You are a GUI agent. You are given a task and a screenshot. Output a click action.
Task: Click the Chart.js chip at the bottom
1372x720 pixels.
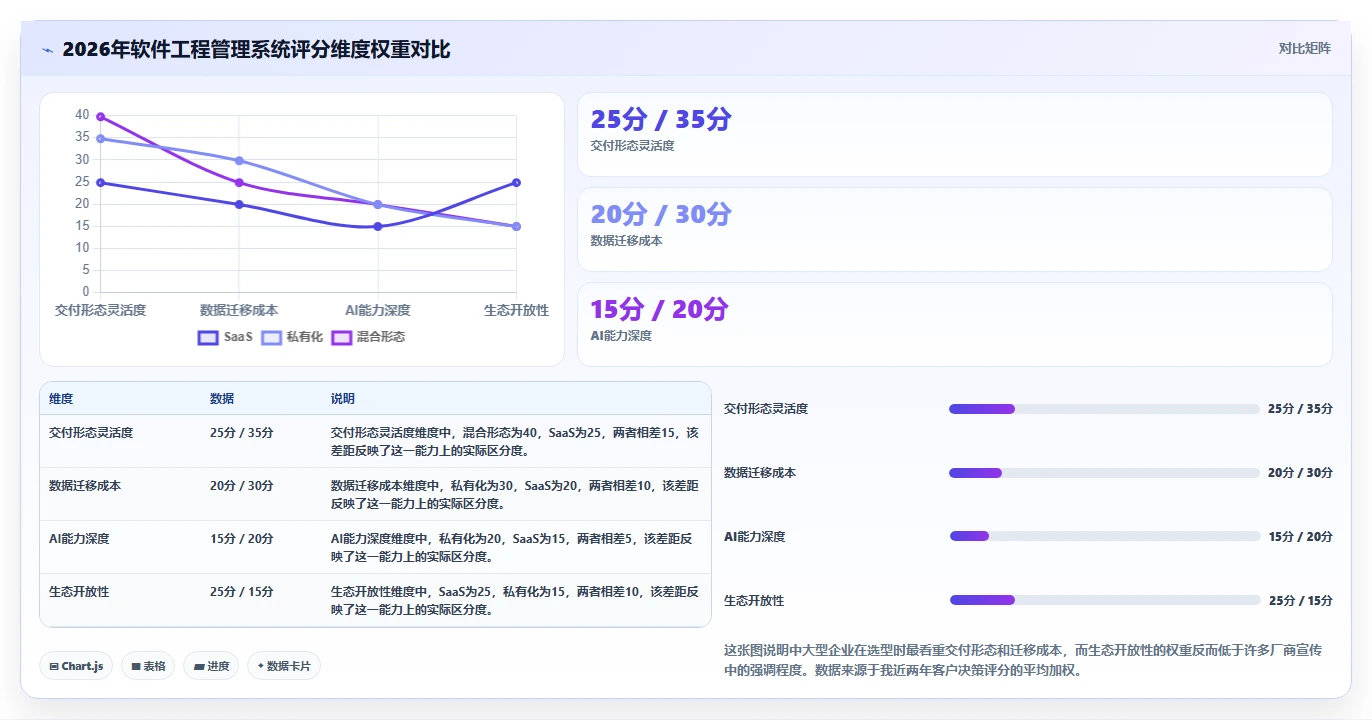[x=76, y=666]
